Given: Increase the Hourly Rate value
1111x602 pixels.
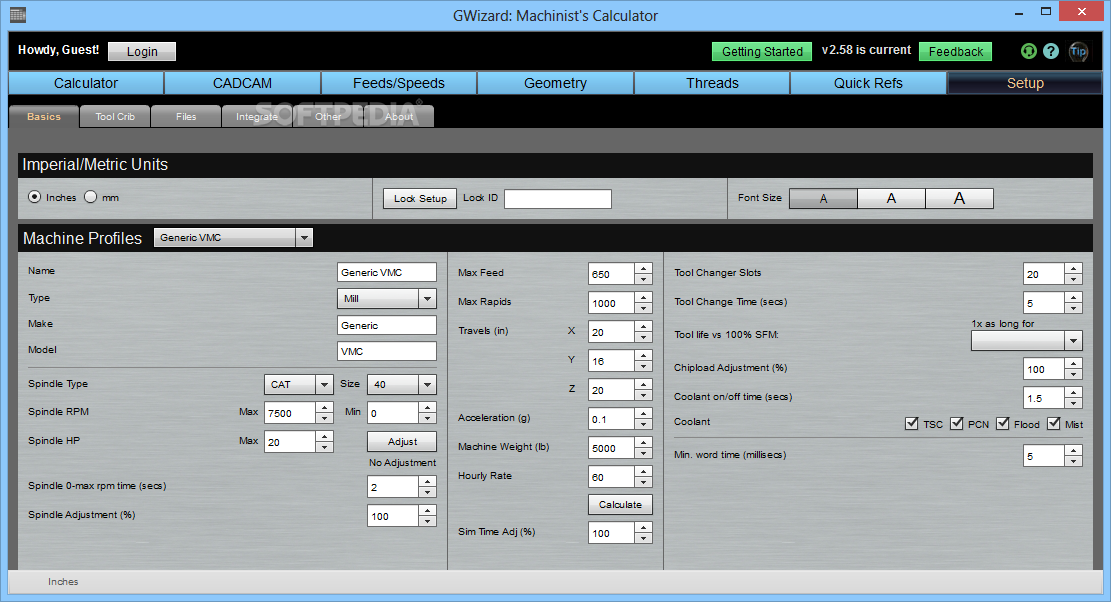Looking at the screenshot, I should click(x=643, y=472).
